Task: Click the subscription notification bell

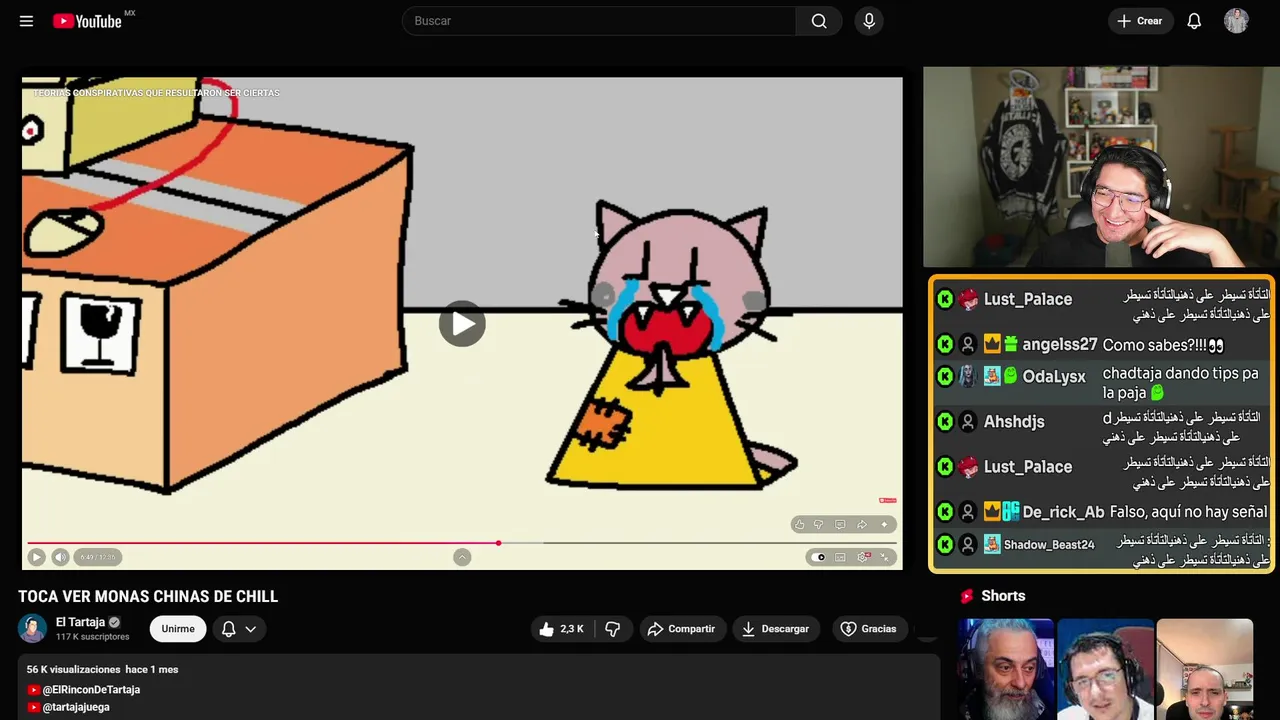Action: 228,629
